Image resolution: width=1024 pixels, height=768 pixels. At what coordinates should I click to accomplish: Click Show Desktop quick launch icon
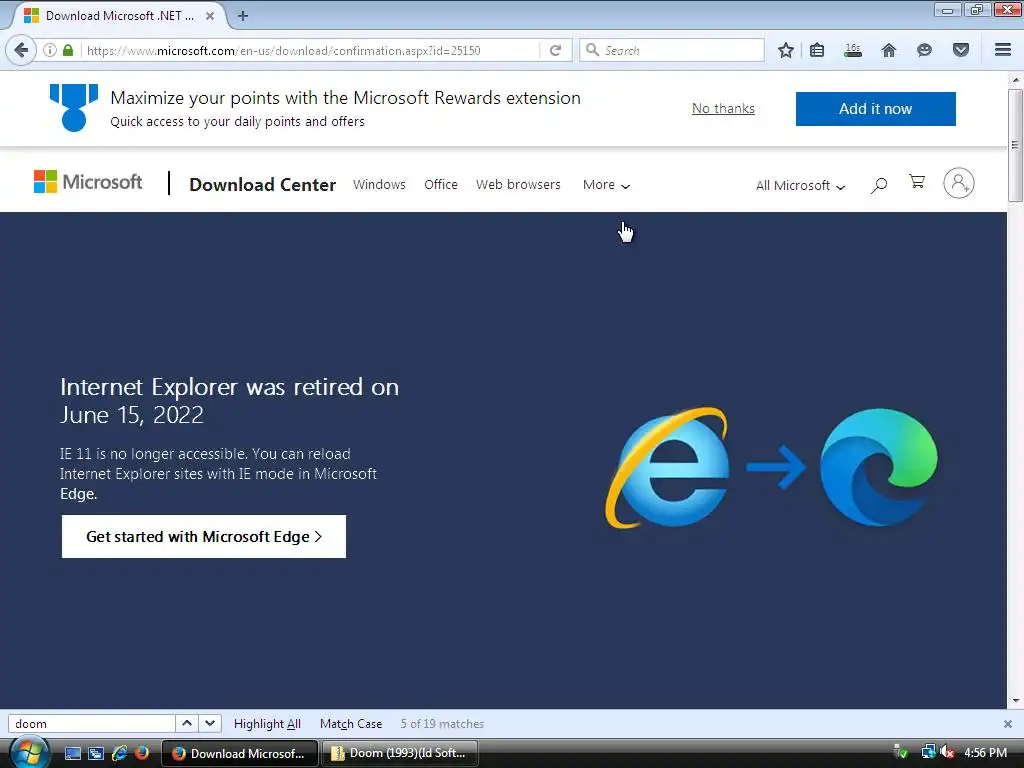(x=72, y=754)
